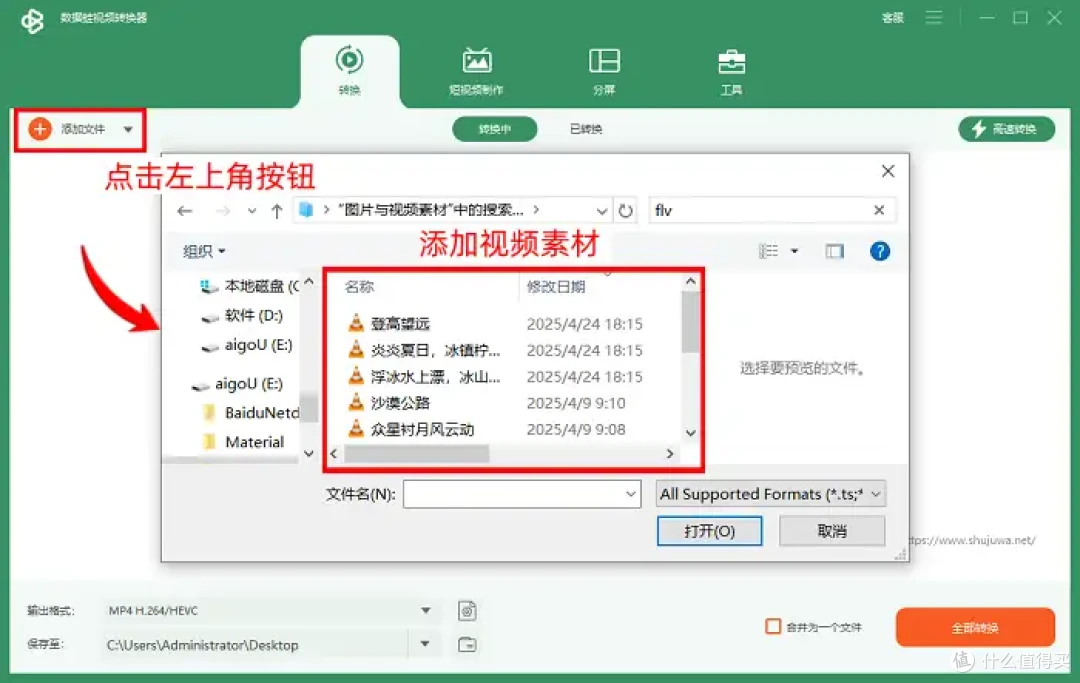Click horizontal scroll right arrow
Image resolution: width=1080 pixels, height=683 pixels.
669,454
